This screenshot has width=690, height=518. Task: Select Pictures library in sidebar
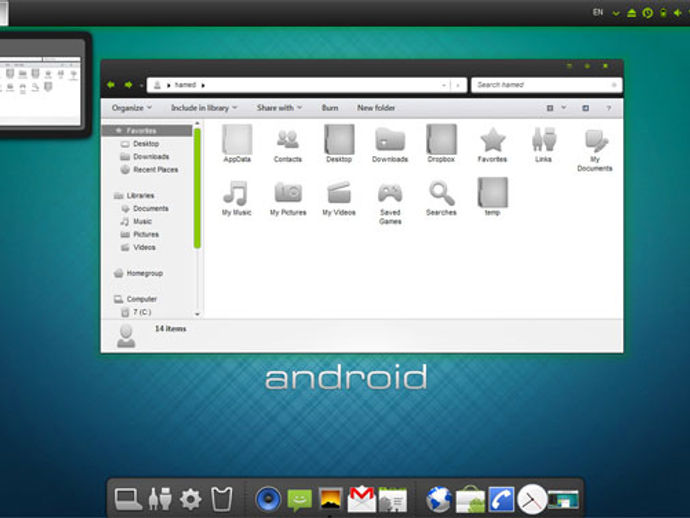pyautogui.click(x=146, y=234)
